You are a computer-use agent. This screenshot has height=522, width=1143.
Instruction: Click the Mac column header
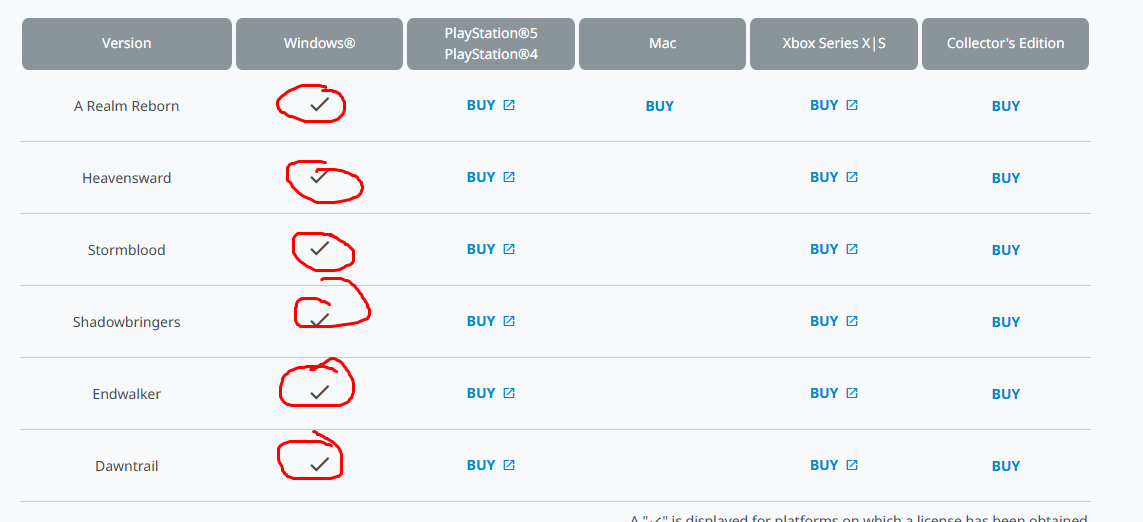[662, 44]
